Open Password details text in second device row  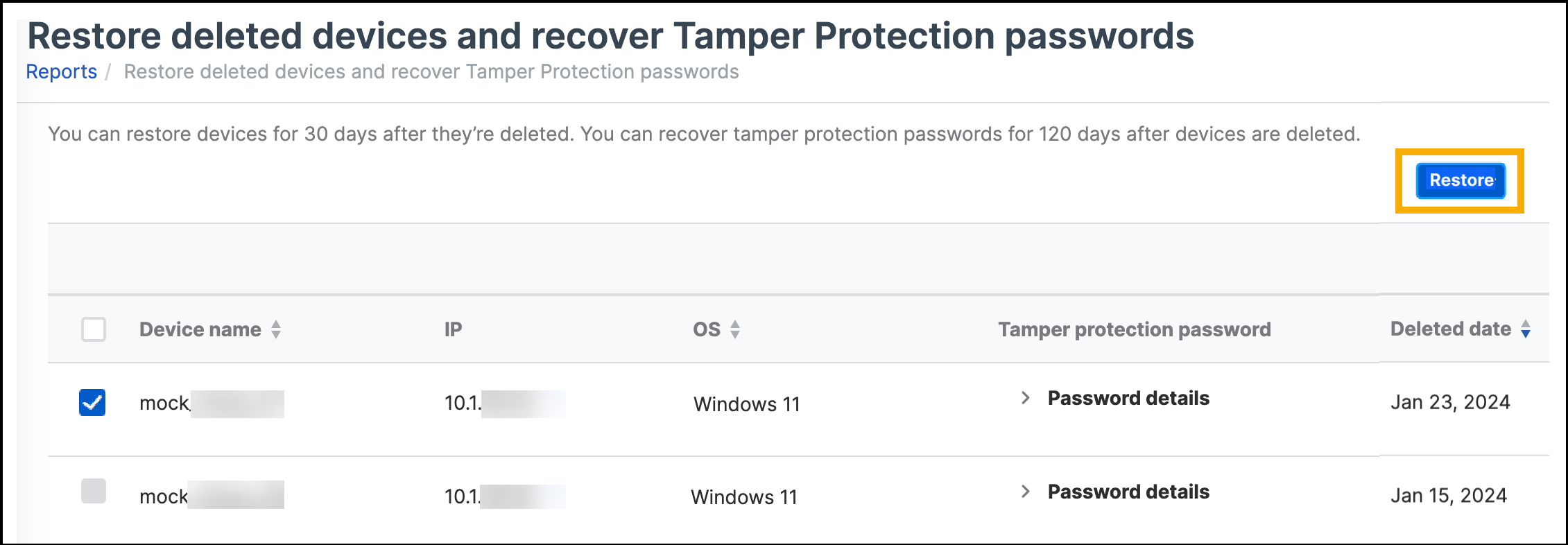1128,492
